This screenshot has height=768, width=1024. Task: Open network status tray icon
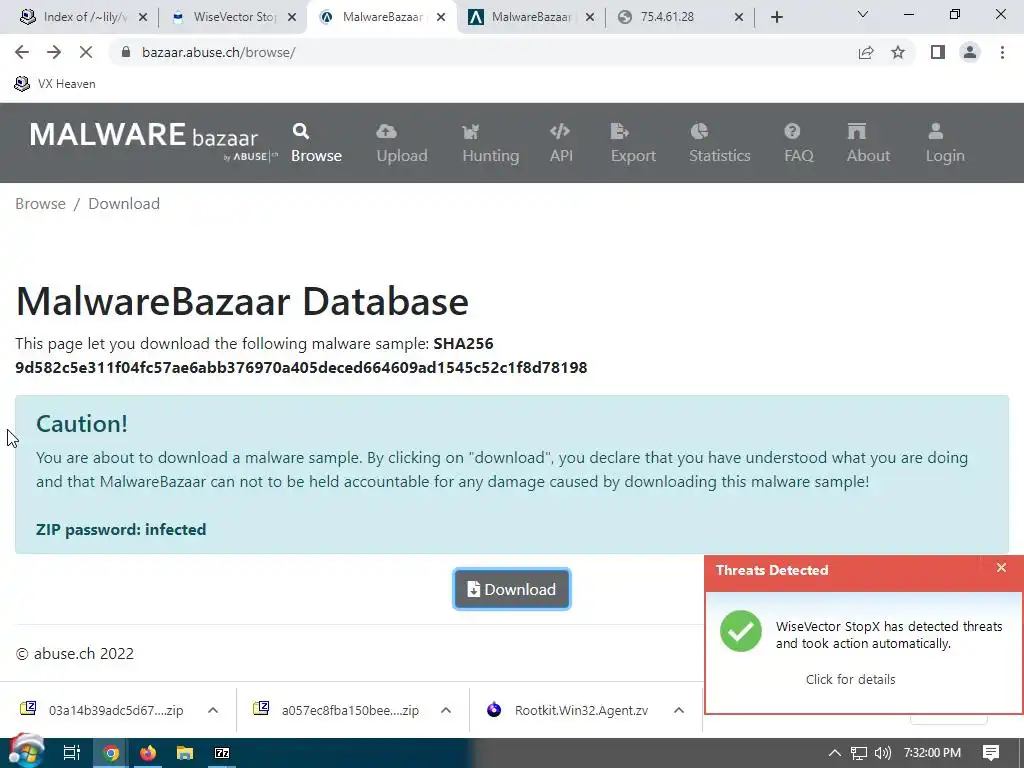[859, 753]
